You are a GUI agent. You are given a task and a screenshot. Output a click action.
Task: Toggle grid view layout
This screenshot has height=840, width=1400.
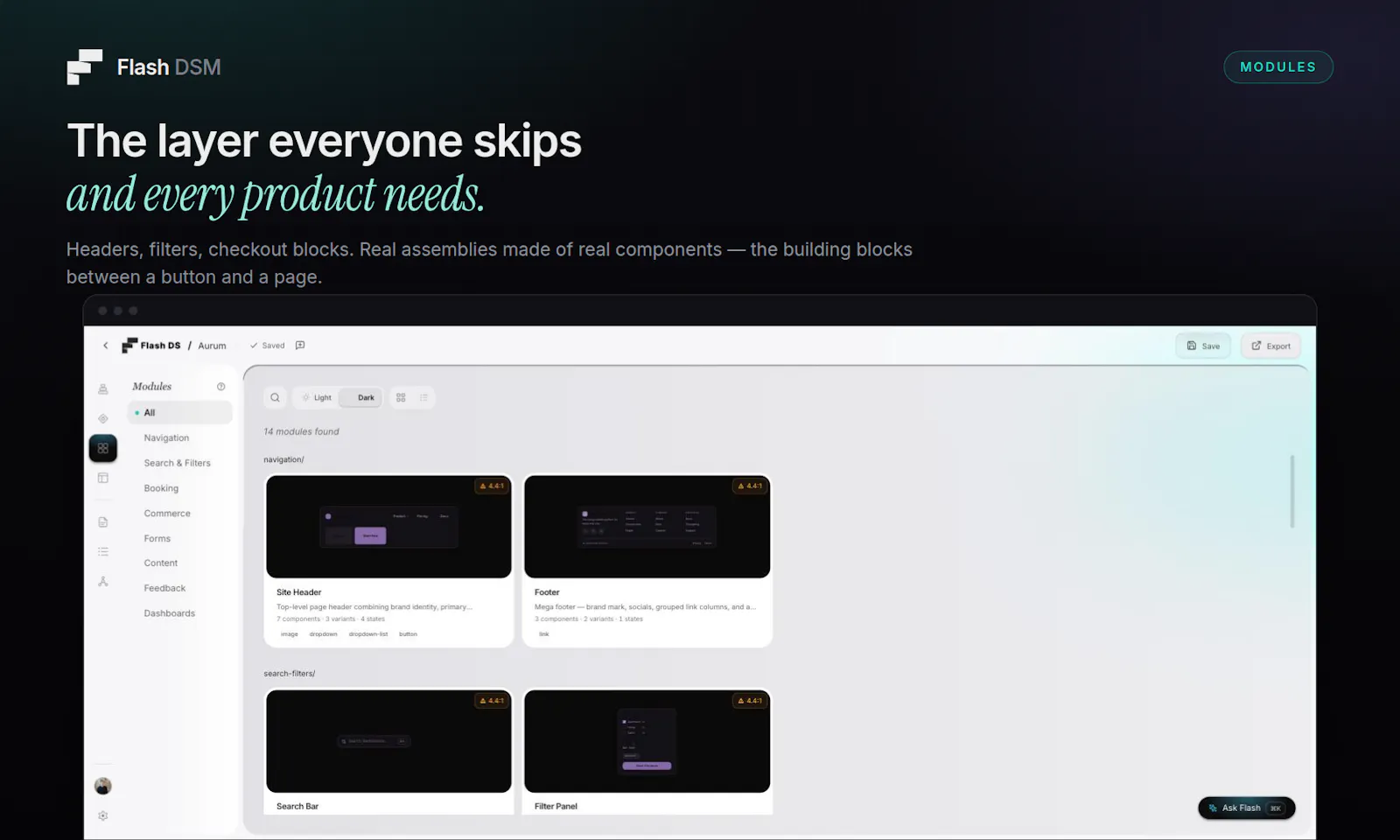click(401, 397)
